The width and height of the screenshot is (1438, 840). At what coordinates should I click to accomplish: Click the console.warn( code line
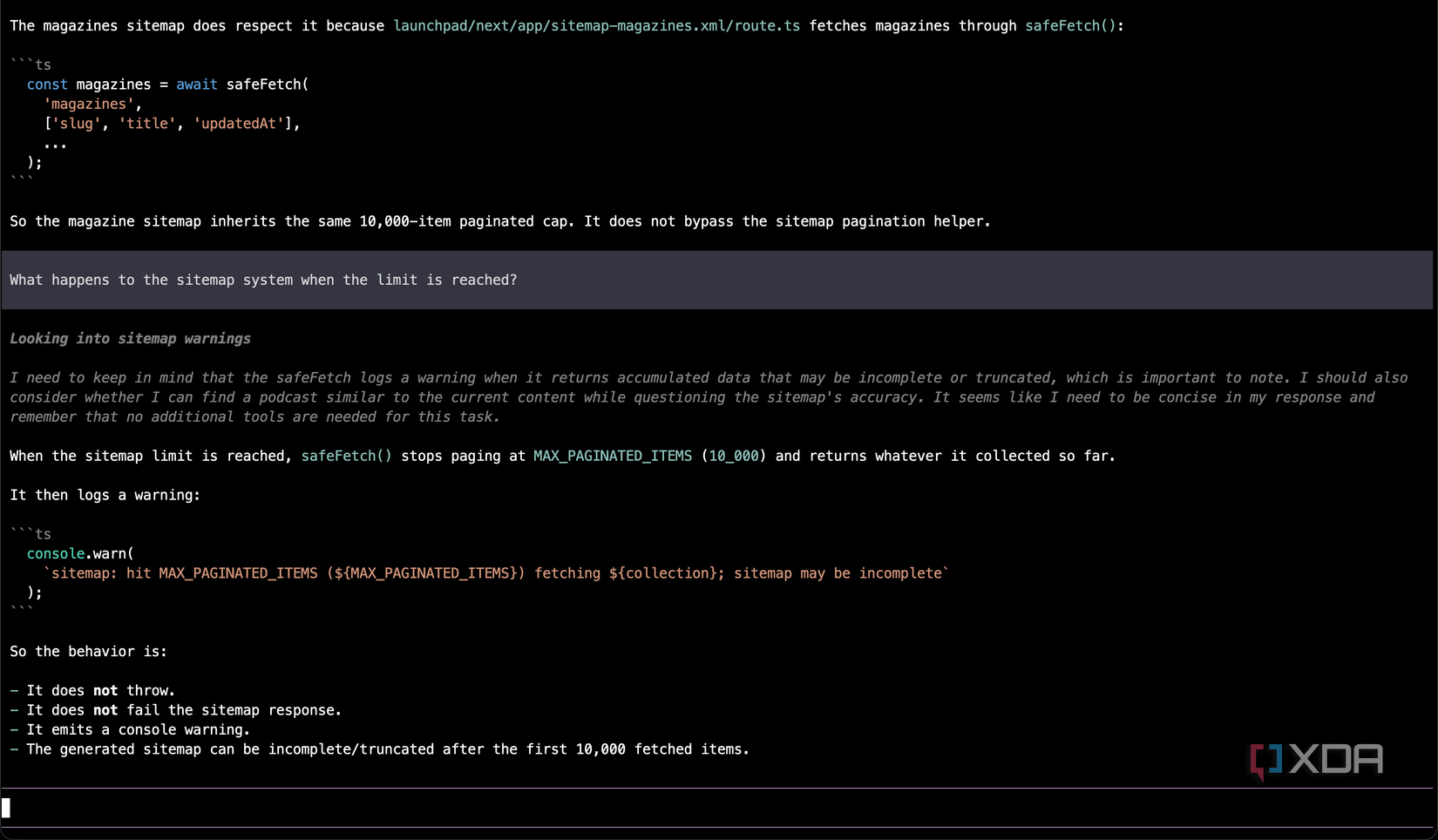click(80, 553)
